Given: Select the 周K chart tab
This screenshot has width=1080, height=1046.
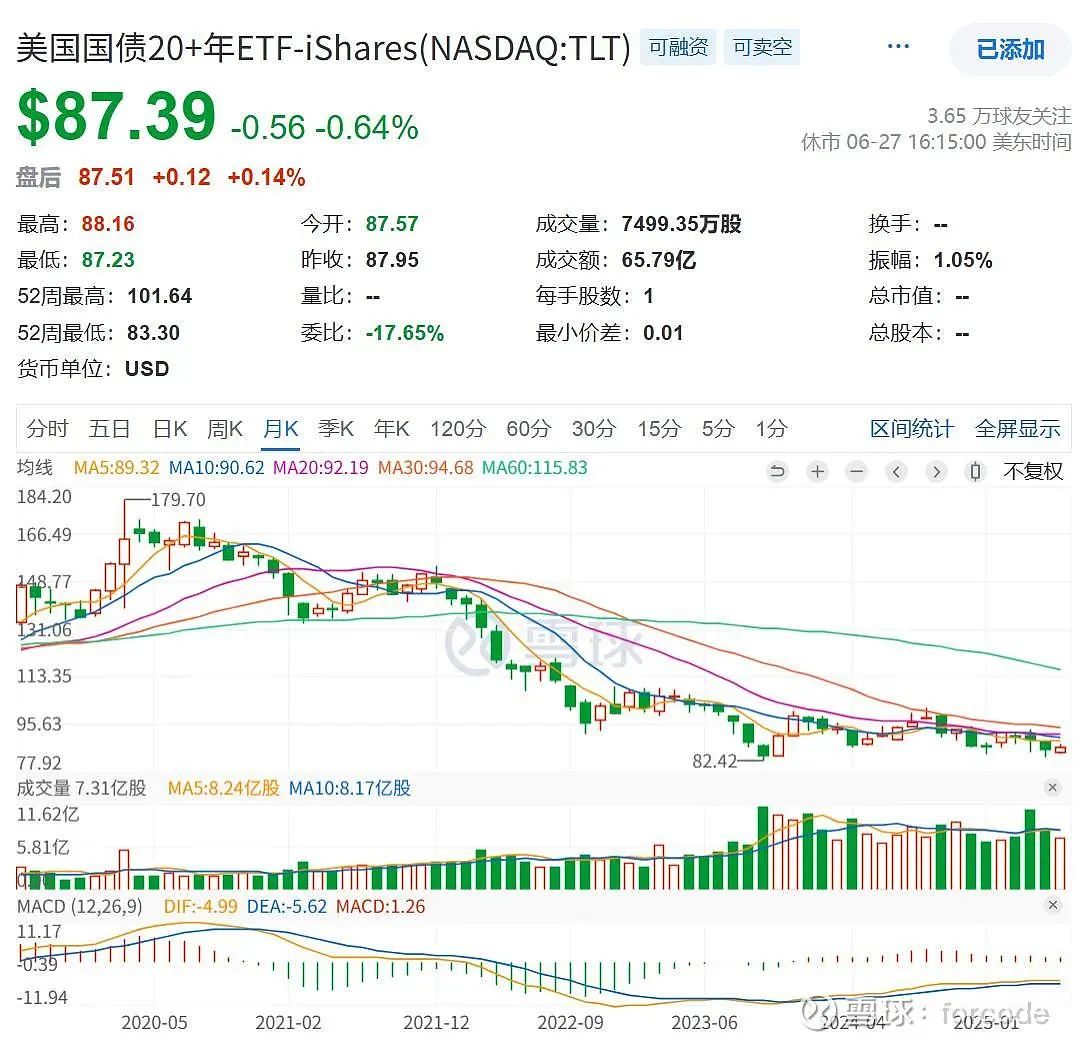Looking at the screenshot, I should [225, 429].
